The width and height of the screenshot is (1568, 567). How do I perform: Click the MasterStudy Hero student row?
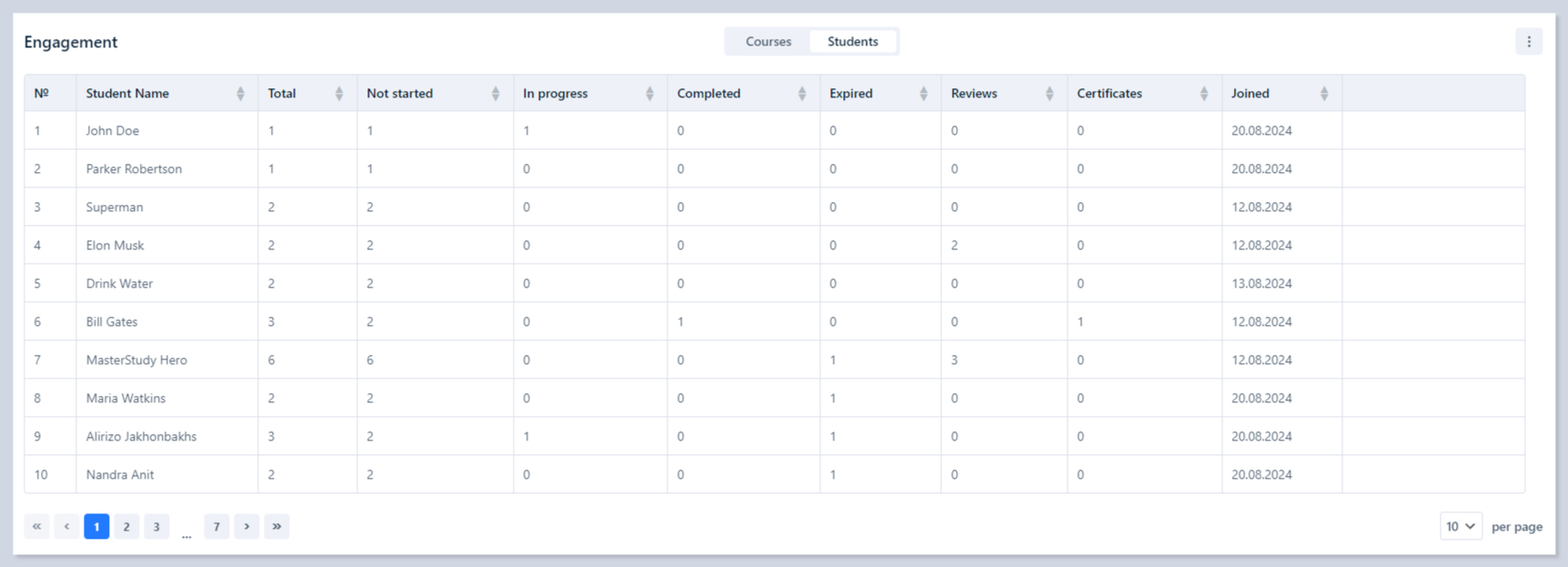point(136,360)
